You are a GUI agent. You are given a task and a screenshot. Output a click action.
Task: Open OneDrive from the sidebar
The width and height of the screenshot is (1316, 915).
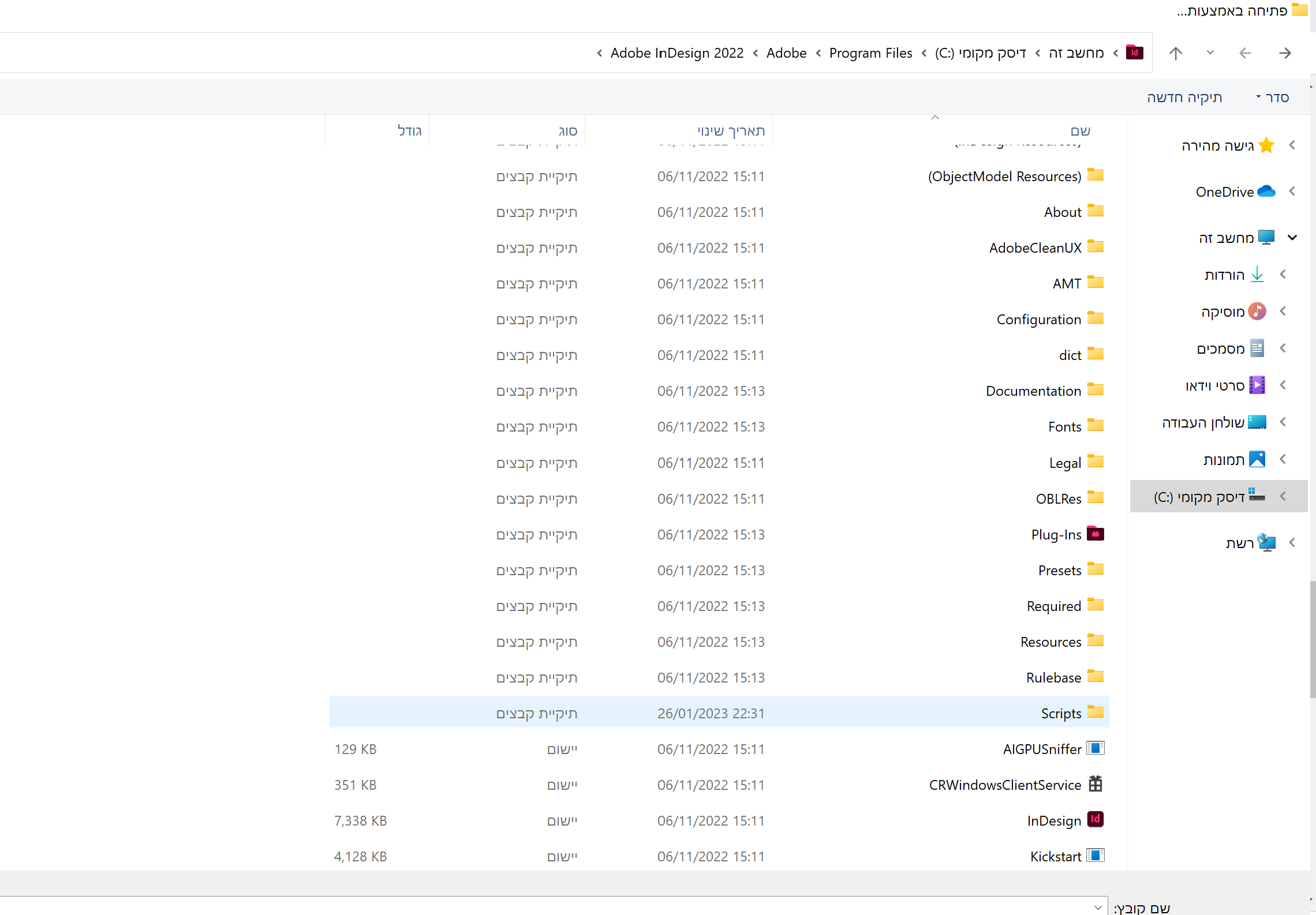click(1225, 192)
